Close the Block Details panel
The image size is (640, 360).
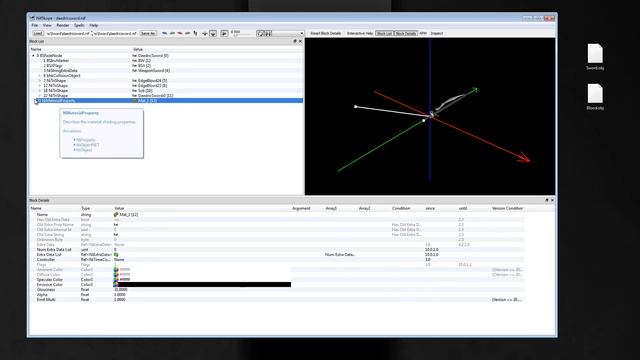point(552,200)
